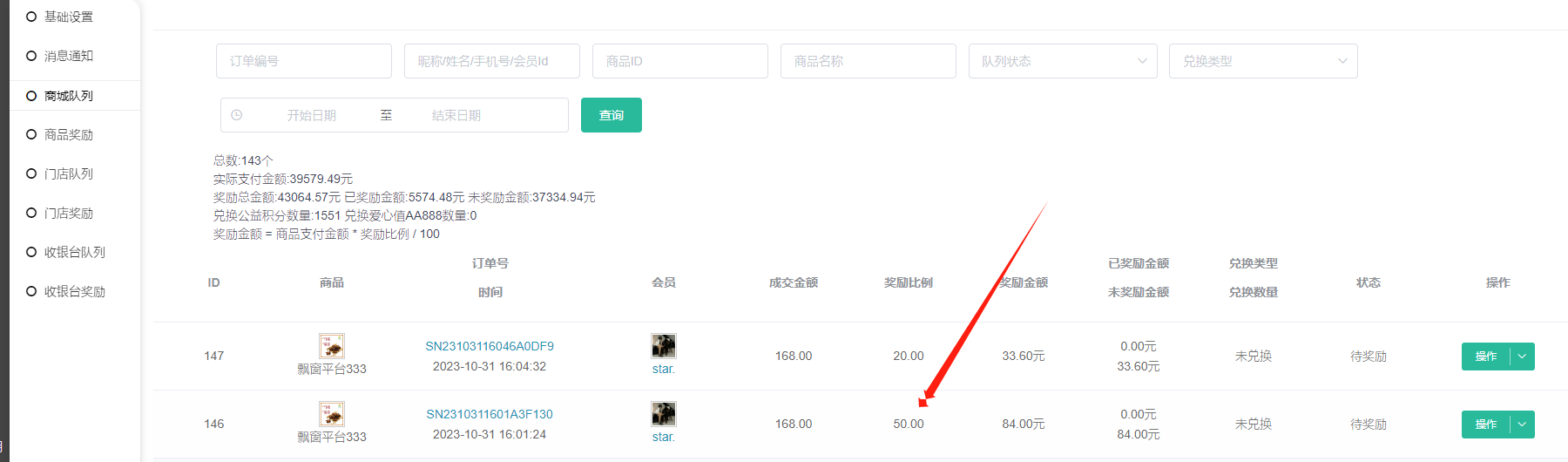Open member link star. in row 146
The height and width of the screenshot is (462, 1568).
click(664, 437)
